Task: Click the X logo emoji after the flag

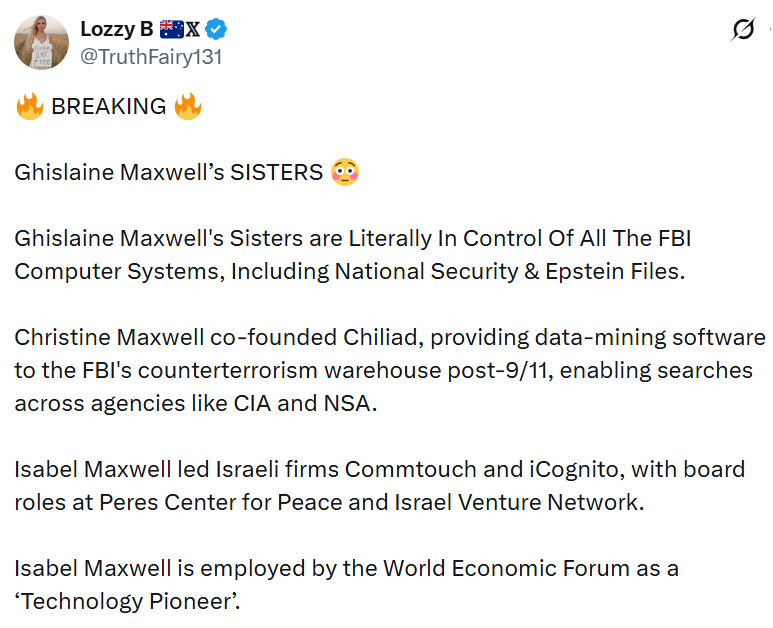Action: [192, 31]
